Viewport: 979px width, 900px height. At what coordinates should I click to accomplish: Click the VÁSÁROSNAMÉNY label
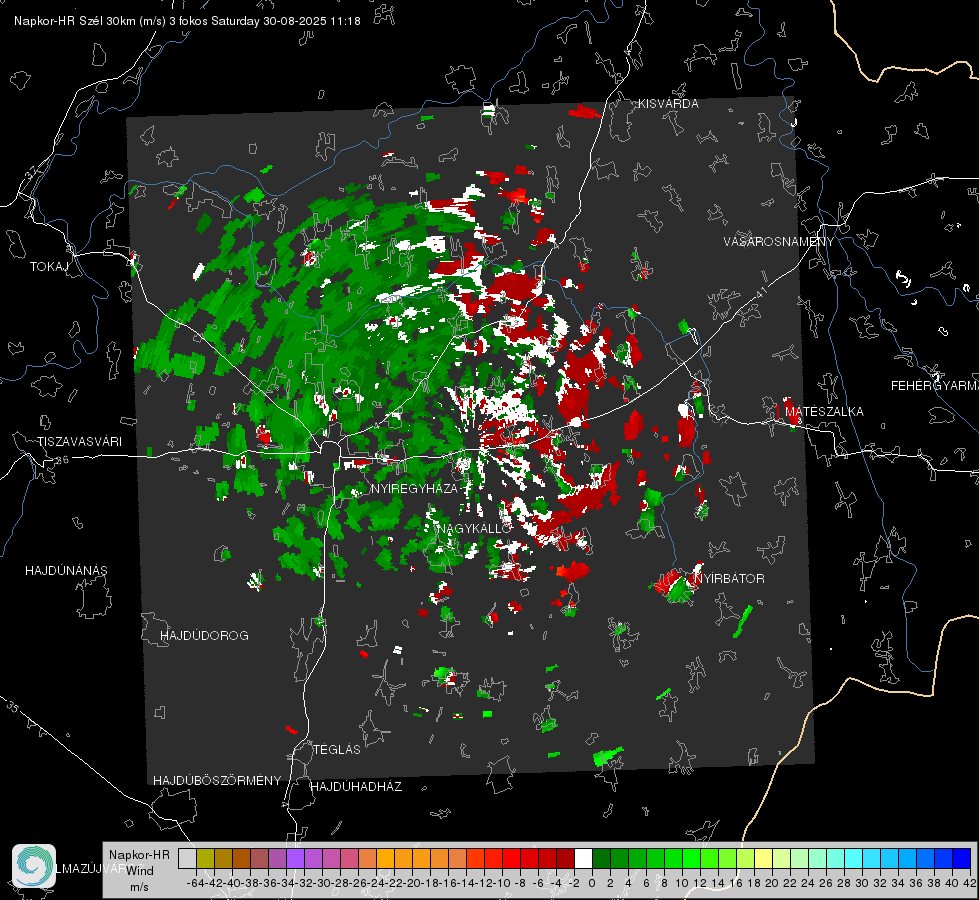click(x=779, y=241)
